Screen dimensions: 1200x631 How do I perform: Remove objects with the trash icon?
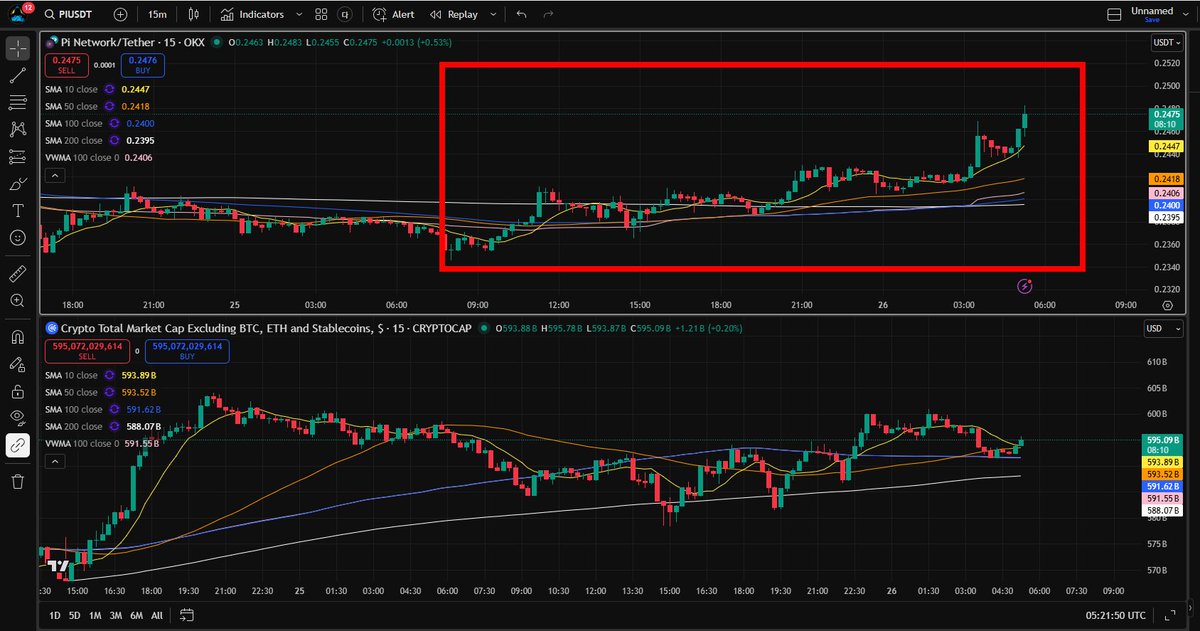click(x=18, y=482)
